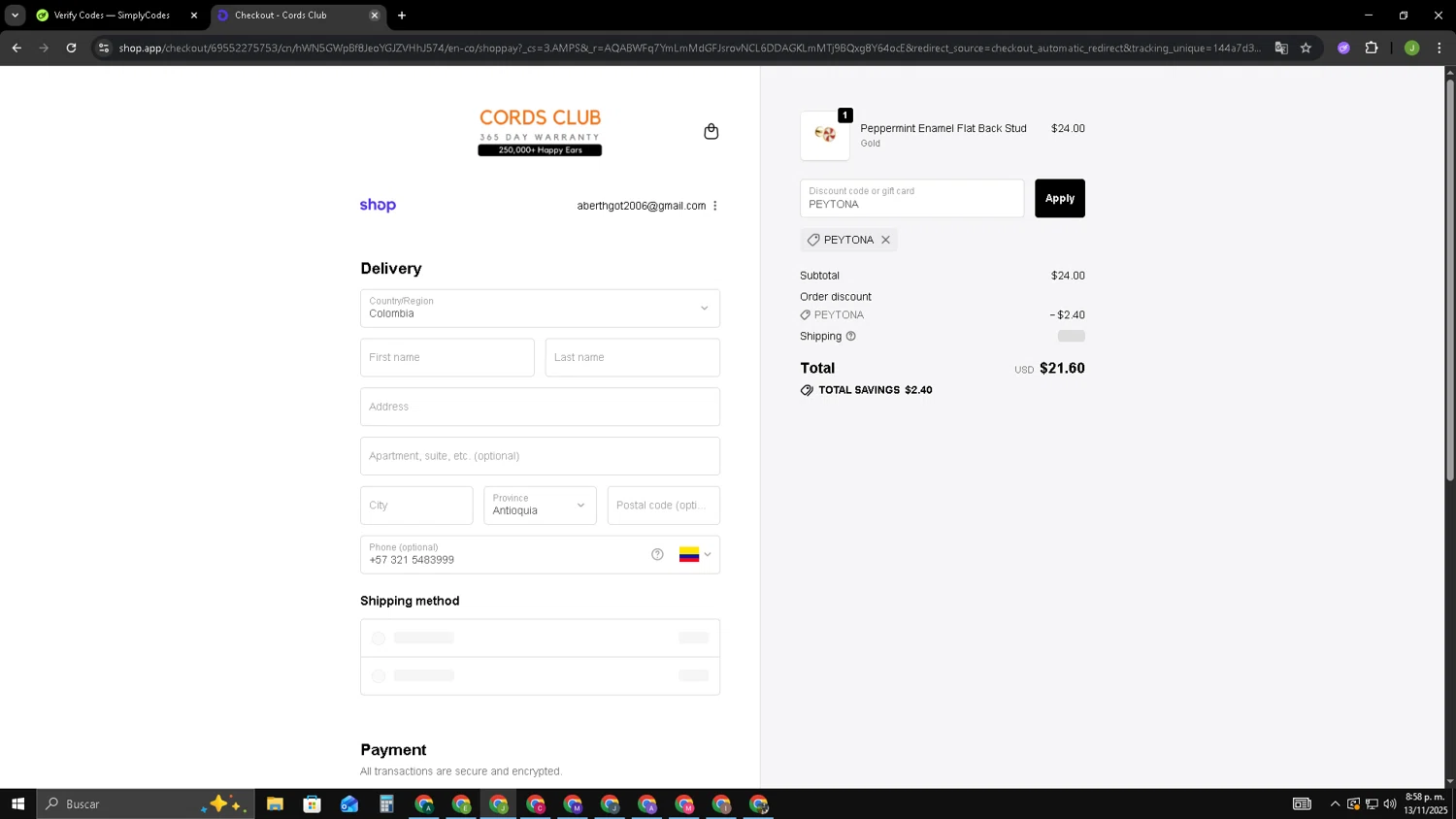Expand the Country/Region dropdown
The width and height of the screenshot is (1456, 819).
[x=540, y=309]
